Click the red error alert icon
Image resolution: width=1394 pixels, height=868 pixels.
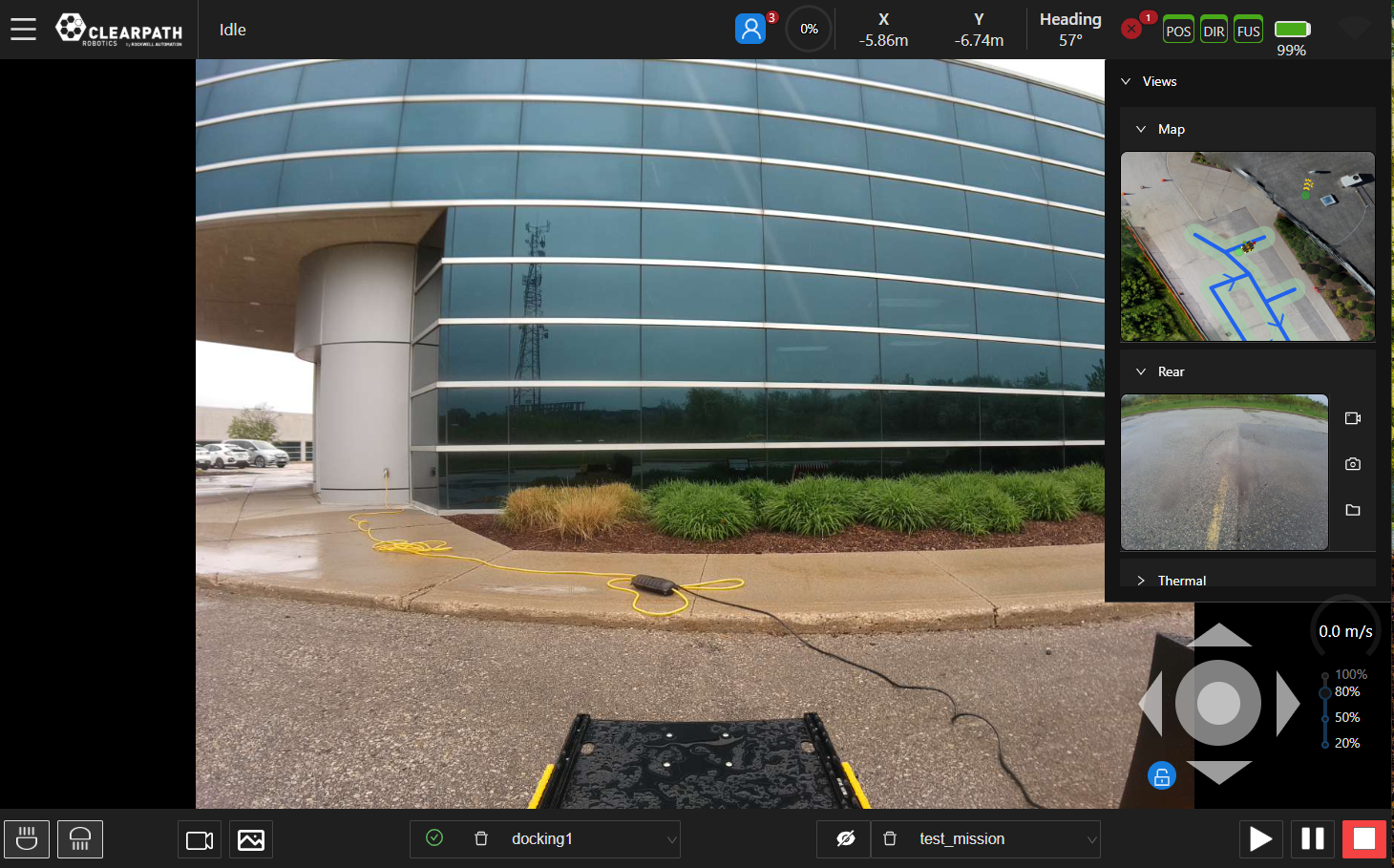click(1131, 30)
